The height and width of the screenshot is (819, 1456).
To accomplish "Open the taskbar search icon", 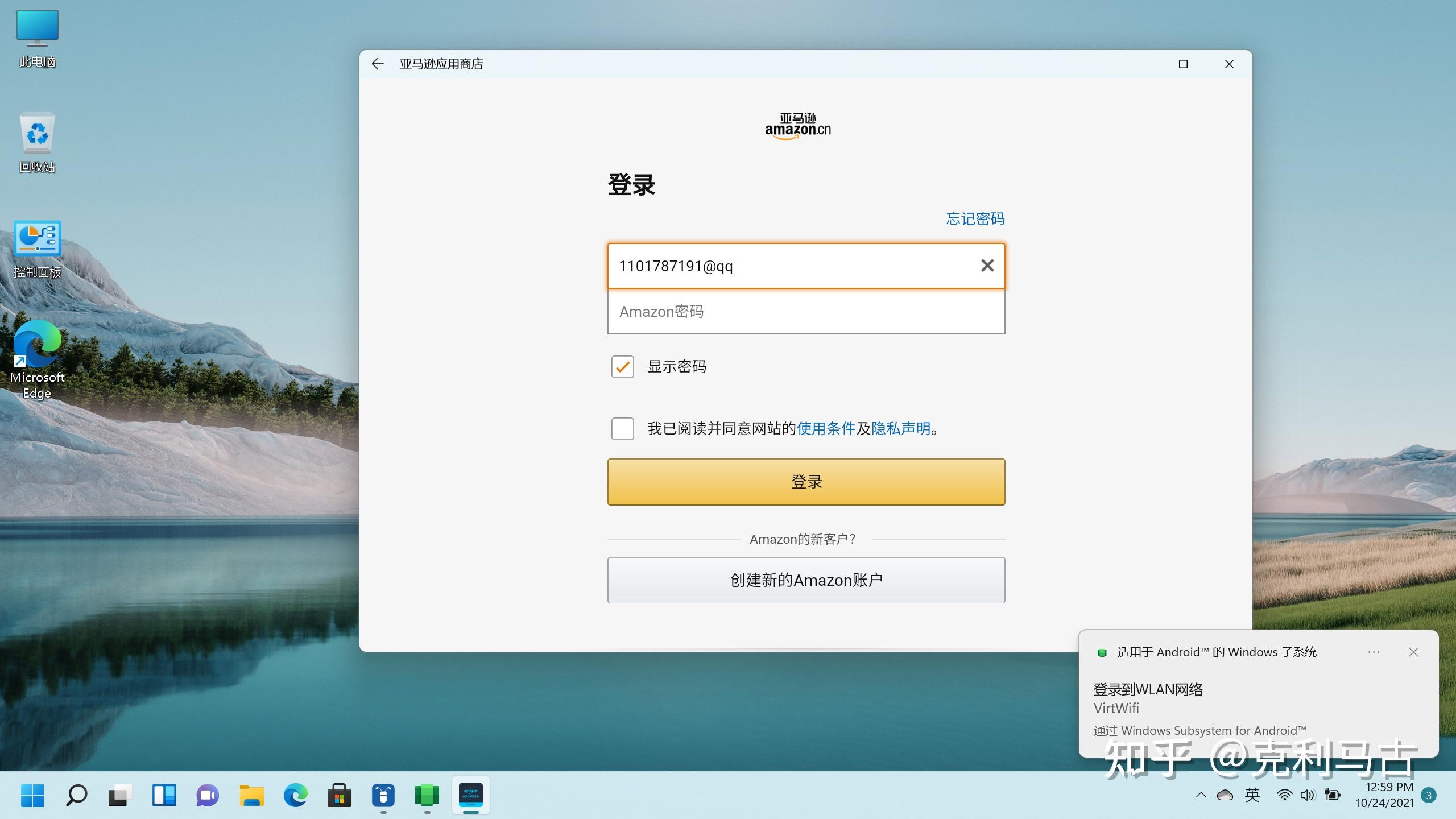I will click(76, 795).
